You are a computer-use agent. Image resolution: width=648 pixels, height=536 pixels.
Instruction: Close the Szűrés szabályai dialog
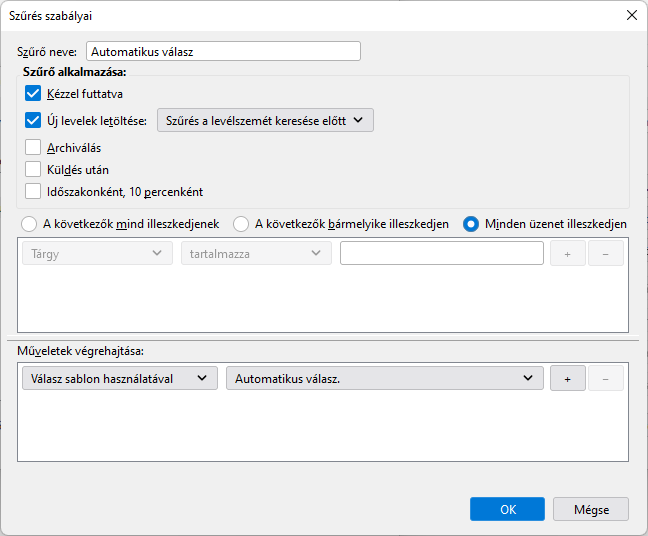pos(631,16)
